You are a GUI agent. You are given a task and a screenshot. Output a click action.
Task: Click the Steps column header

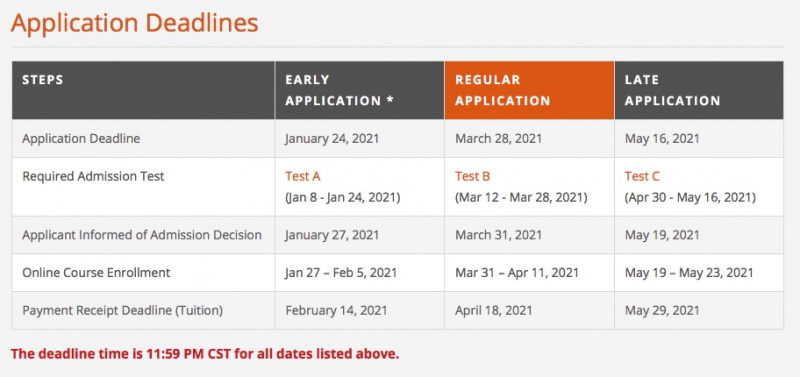tap(143, 90)
